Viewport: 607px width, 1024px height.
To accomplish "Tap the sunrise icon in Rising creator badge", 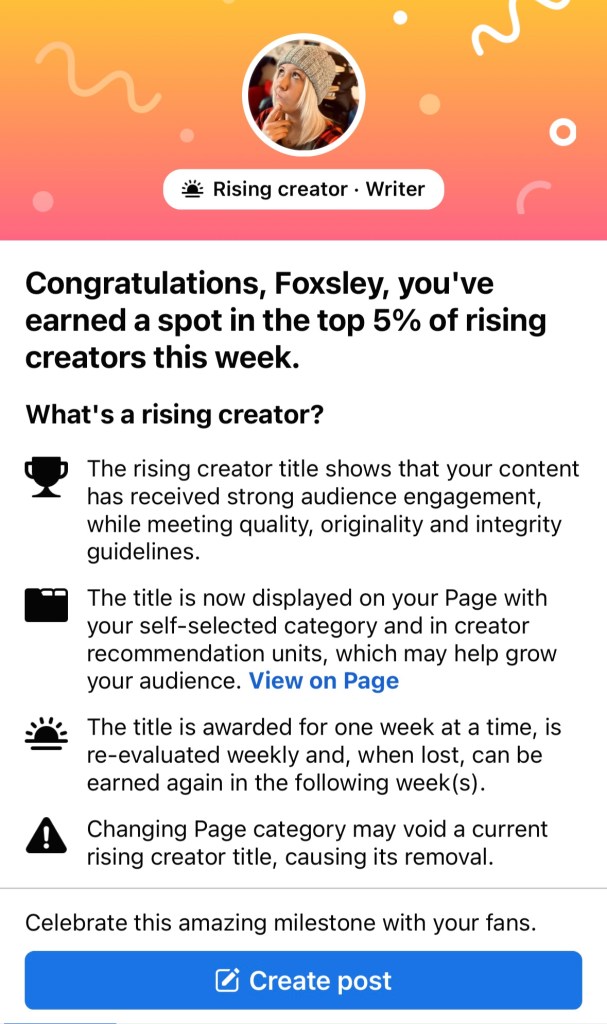I will click(193, 189).
